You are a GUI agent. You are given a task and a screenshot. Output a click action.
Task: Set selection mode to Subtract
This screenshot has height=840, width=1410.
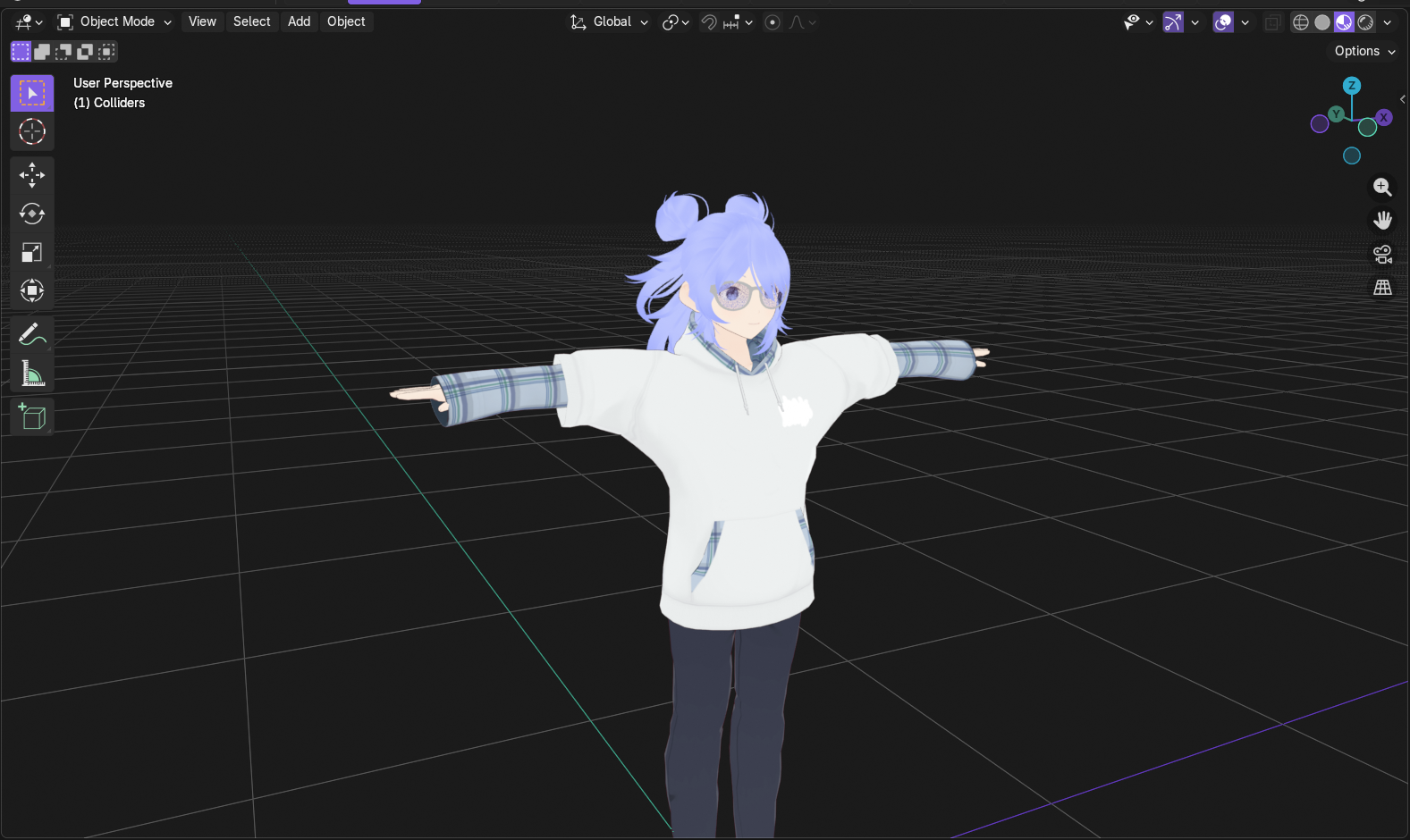click(63, 52)
